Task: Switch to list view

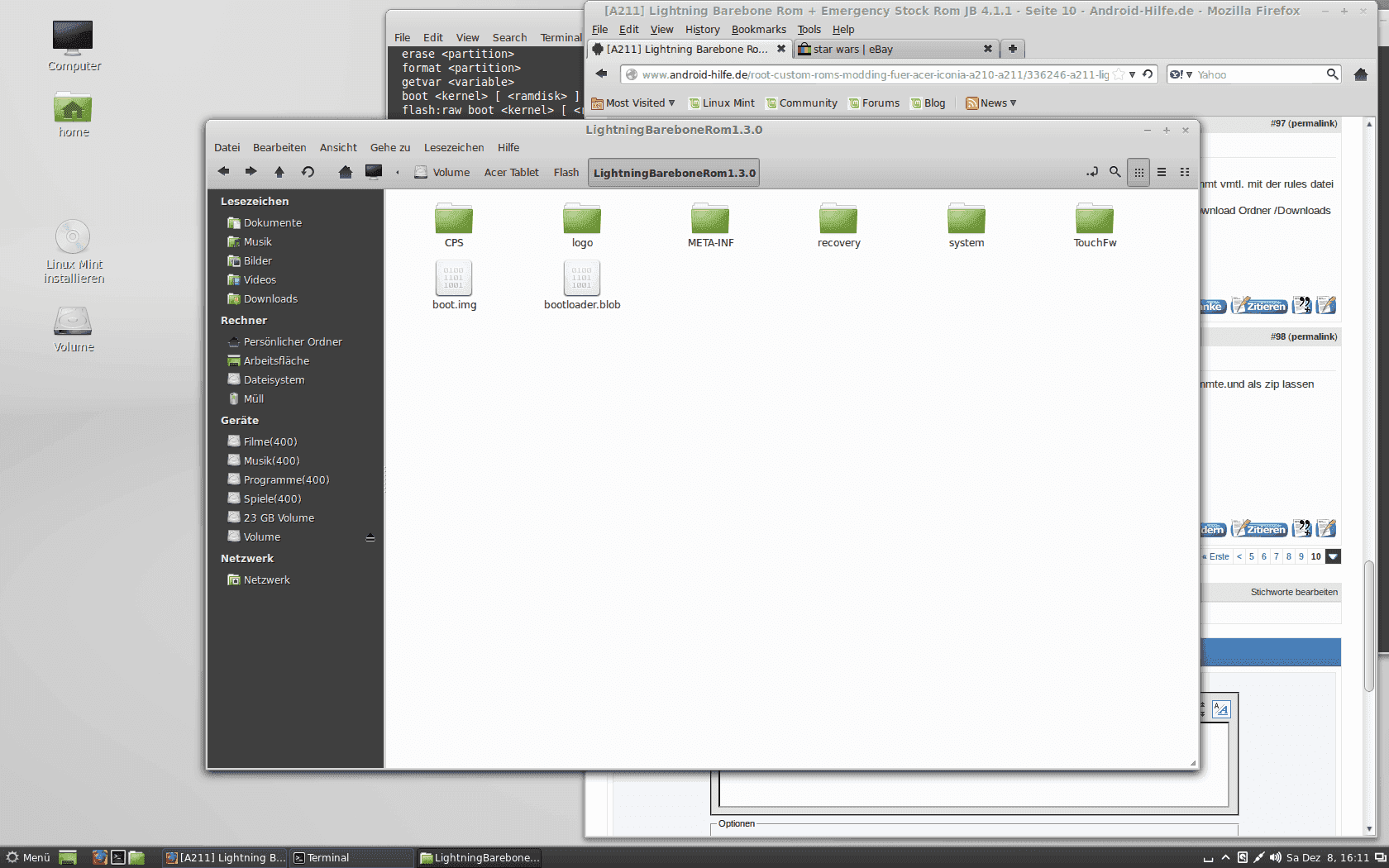Action: point(1162,172)
